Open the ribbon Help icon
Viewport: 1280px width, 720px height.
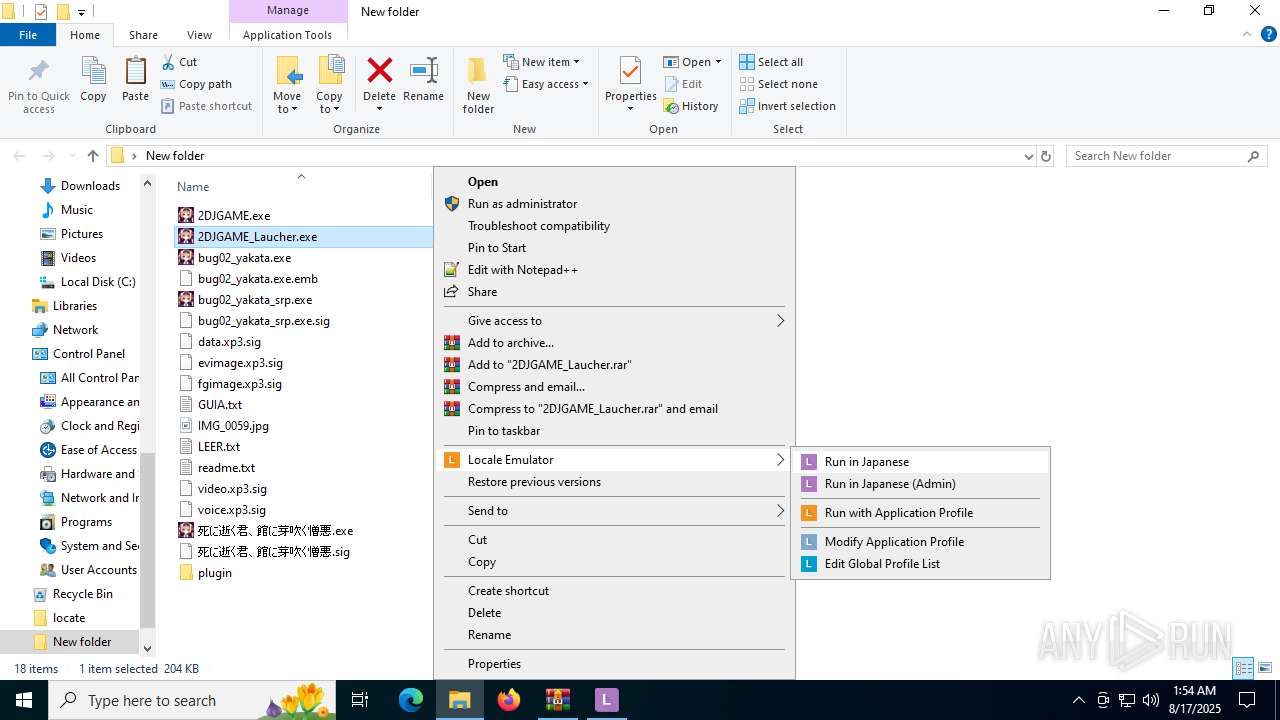click(x=1268, y=35)
